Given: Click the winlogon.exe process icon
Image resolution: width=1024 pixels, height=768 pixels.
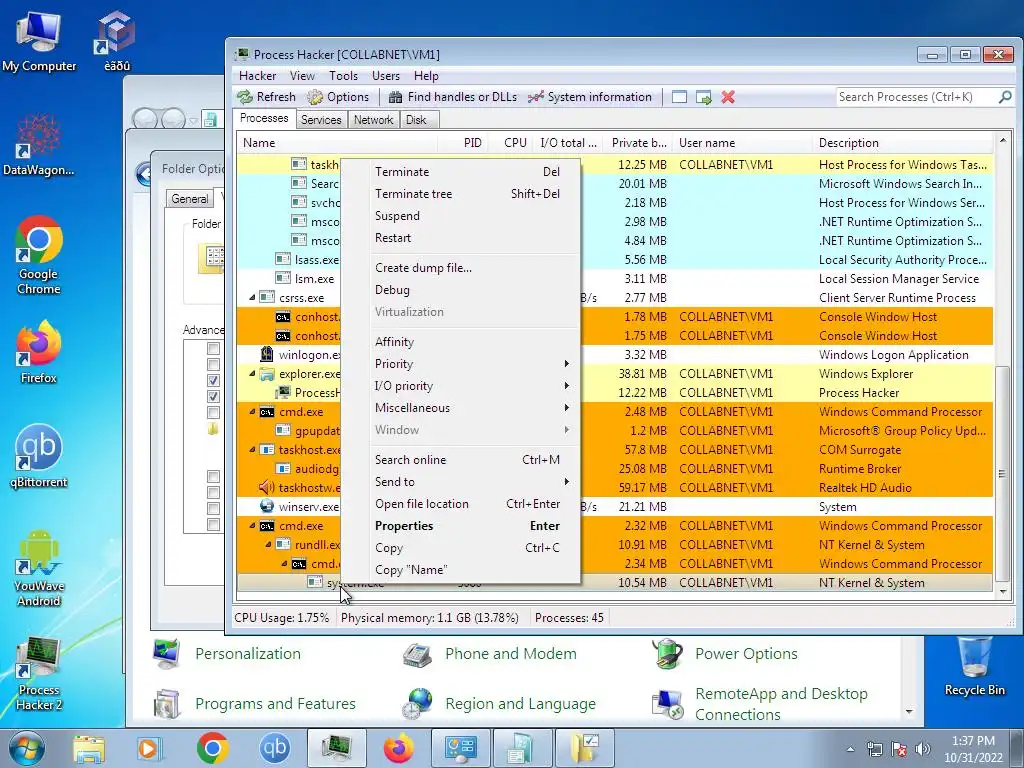Looking at the screenshot, I should tap(266, 355).
